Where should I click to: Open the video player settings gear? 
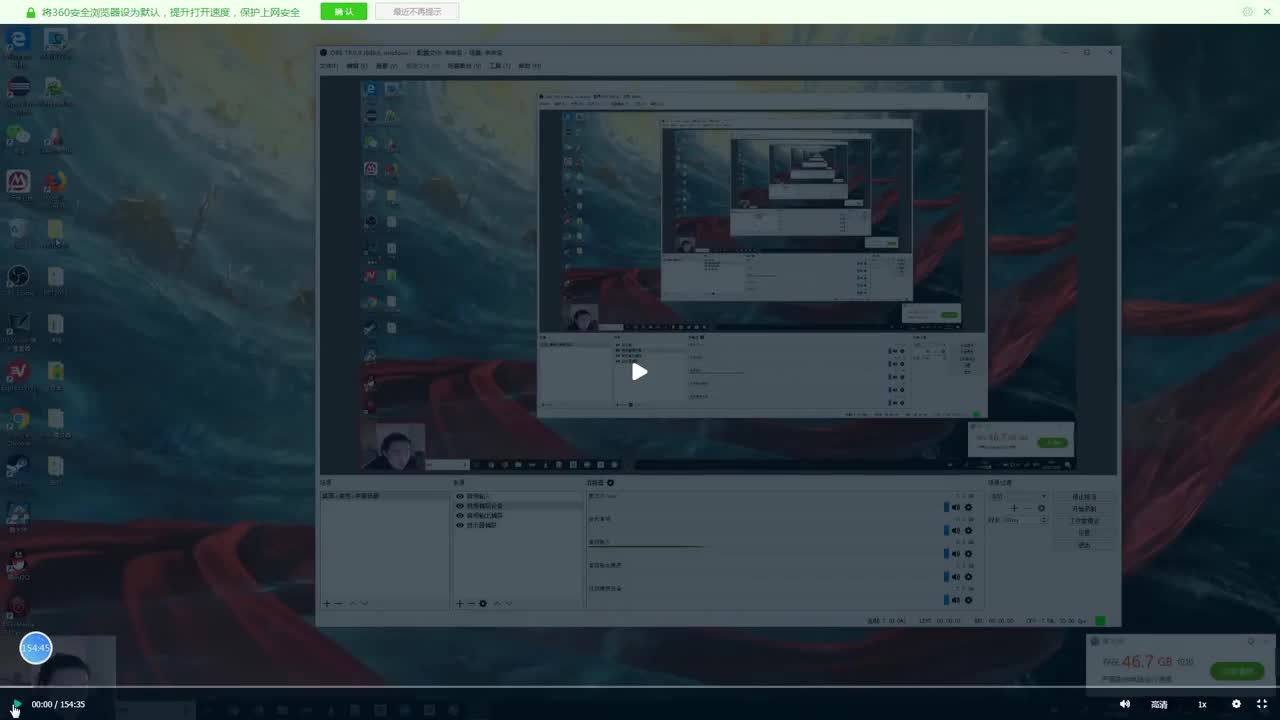click(1236, 704)
